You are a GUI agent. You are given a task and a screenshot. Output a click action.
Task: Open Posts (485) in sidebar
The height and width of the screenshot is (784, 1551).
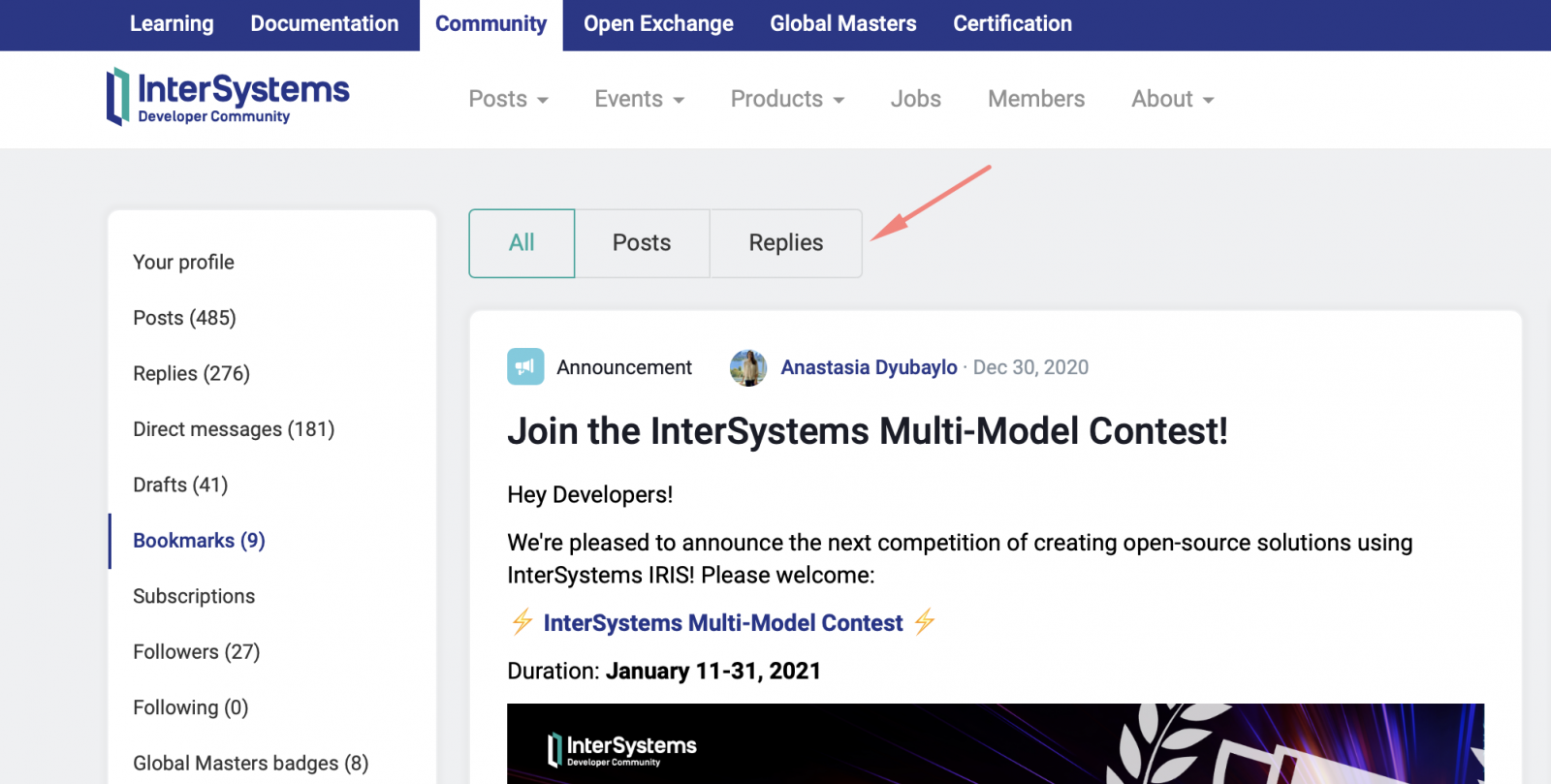185,318
